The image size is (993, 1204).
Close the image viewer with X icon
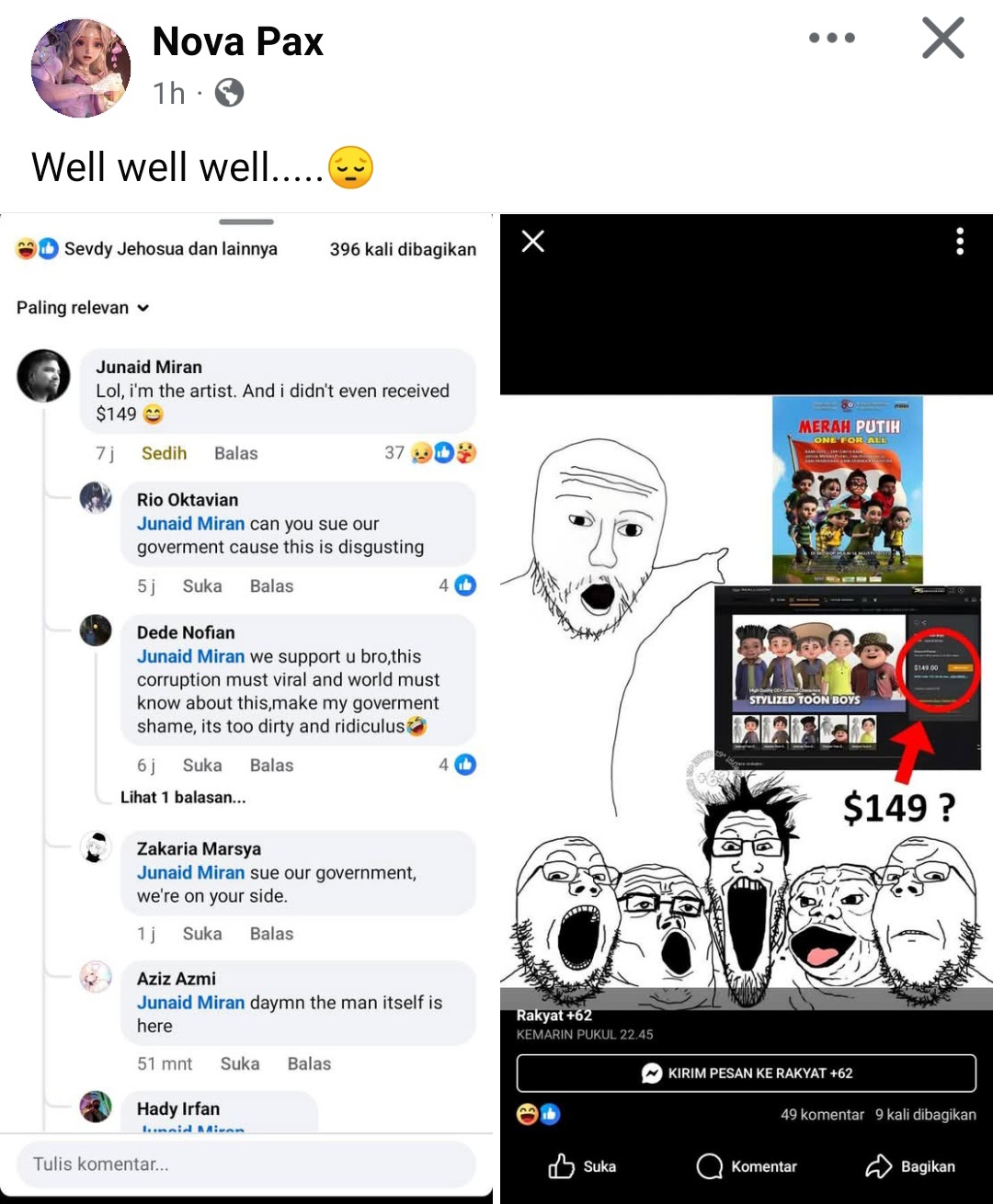(x=533, y=241)
